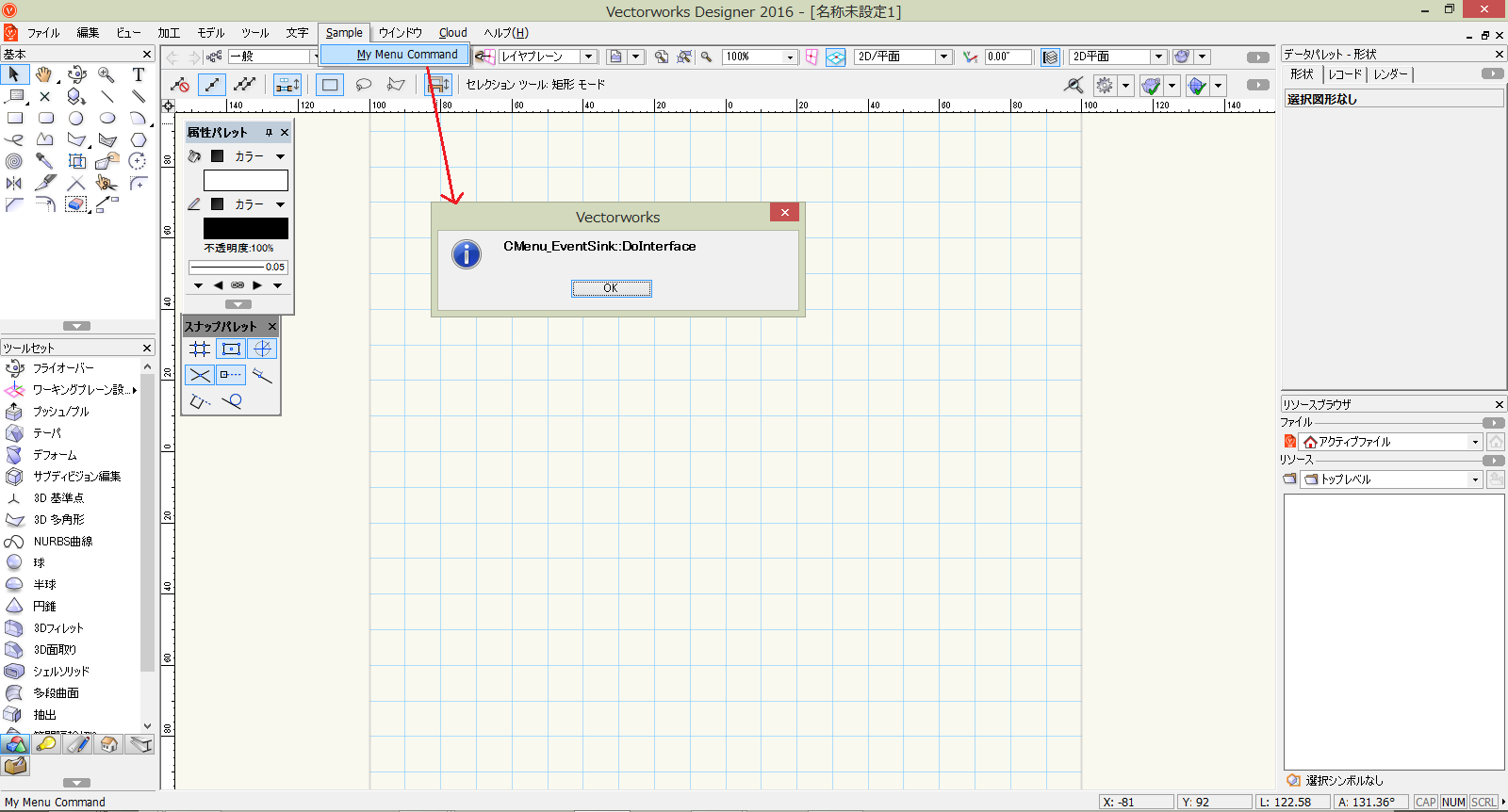The image size is (1508, 812).
Task: Enable the rectangular marquee selection mode
Action: point(330,85)
